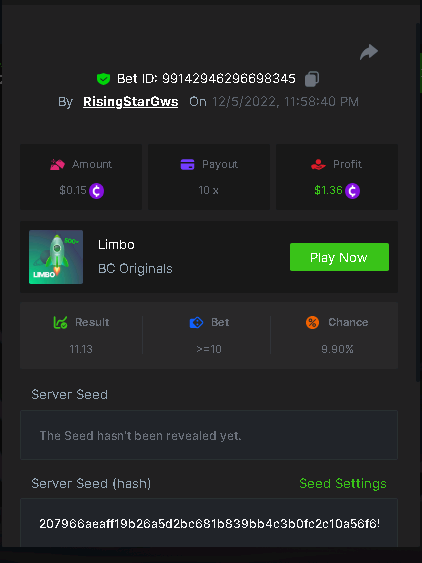Screen dimensions: 422x563
Task: Click the Play Now button
Action: (x=339, y=257)
